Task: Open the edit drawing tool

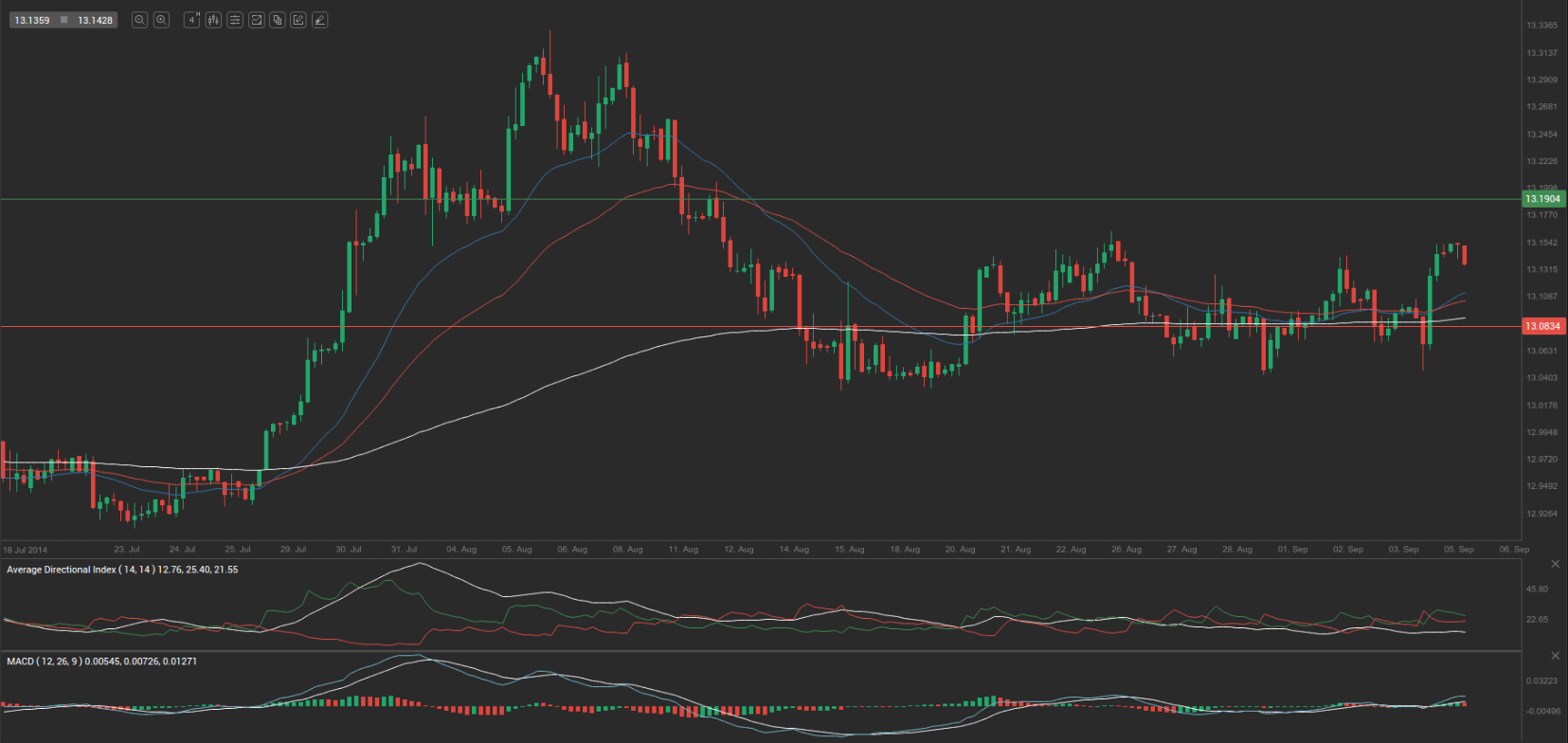Action: (298, 20)
